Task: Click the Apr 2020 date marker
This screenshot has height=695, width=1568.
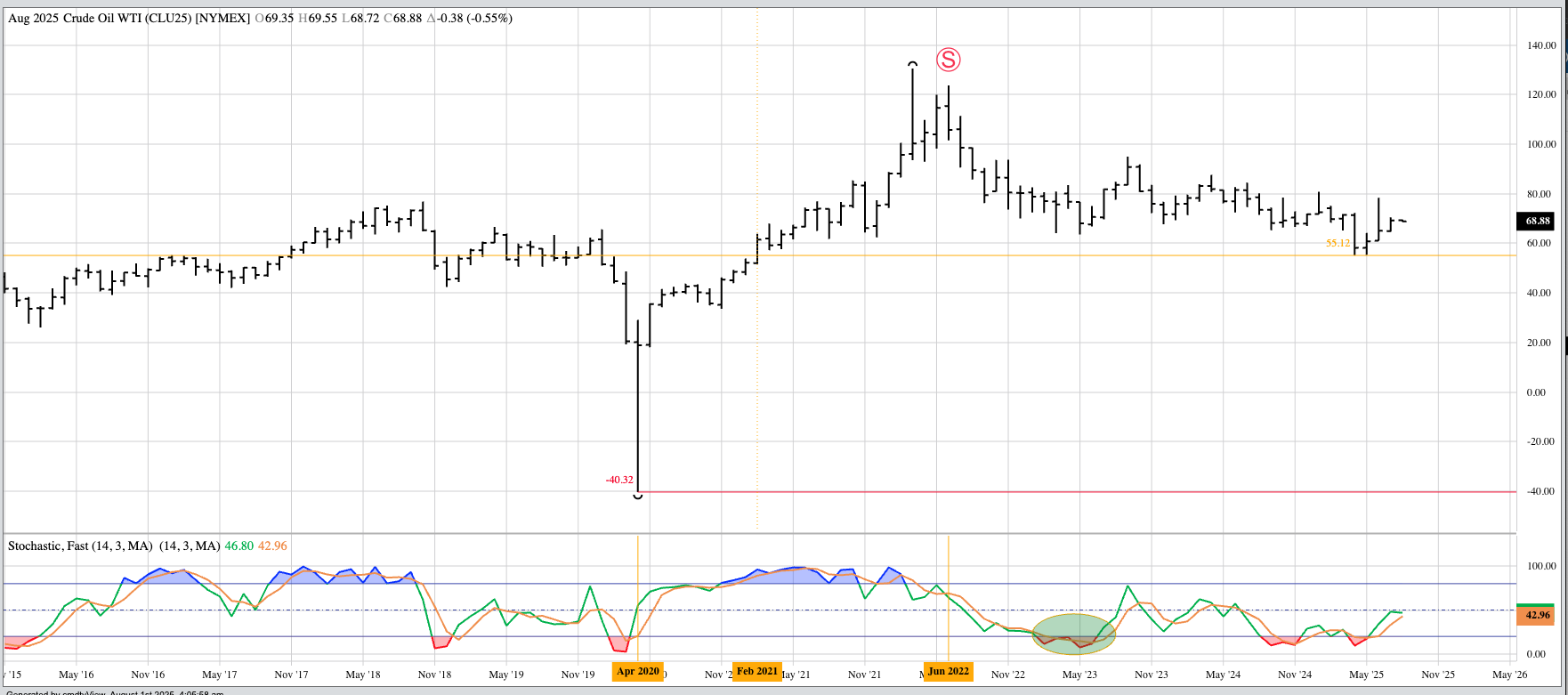Action: coord(638,671)
